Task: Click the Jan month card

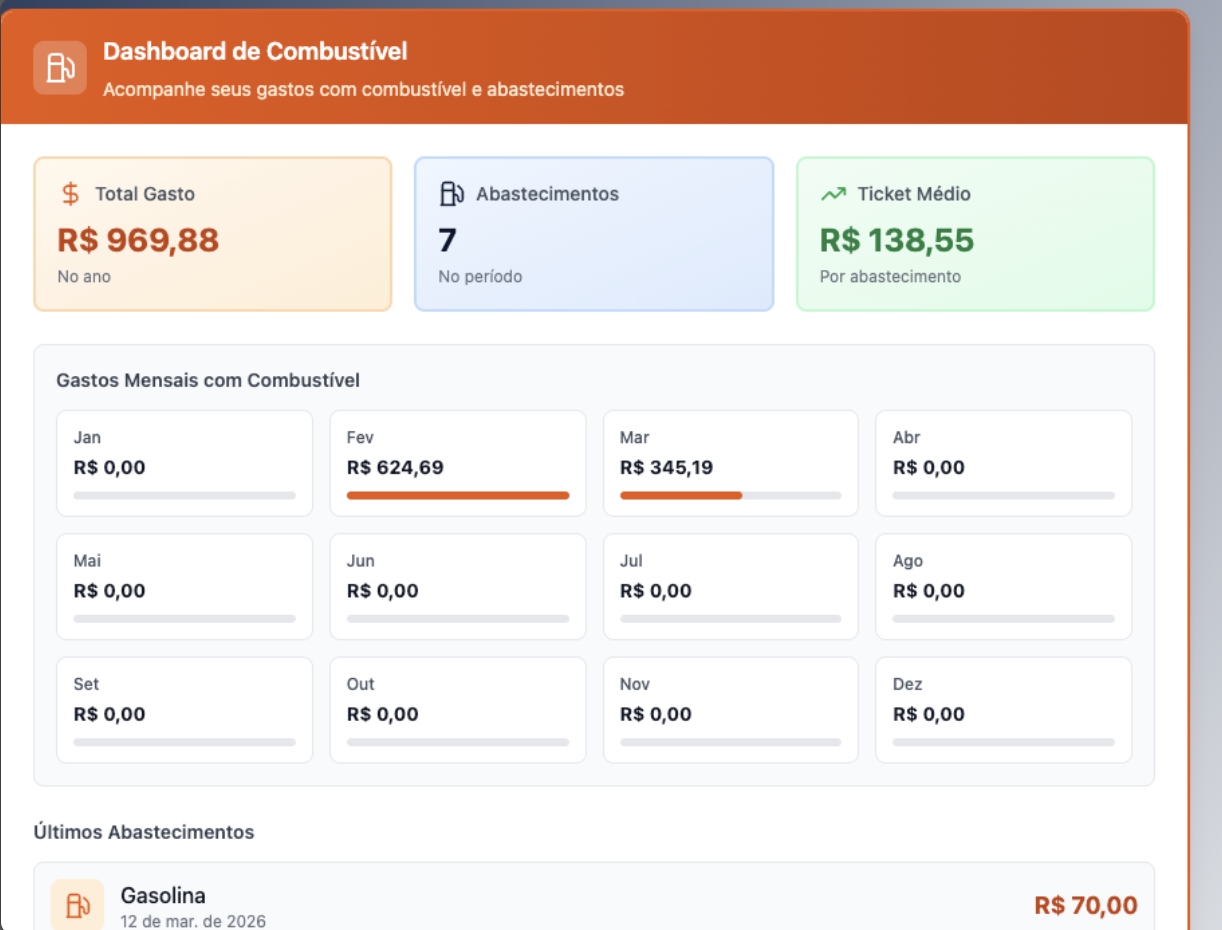Action: point(184,462)
